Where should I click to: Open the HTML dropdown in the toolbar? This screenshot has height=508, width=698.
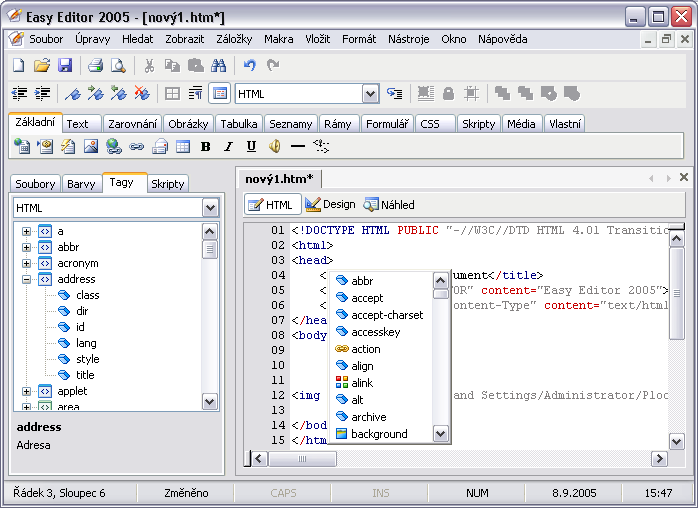pos(370,93)
